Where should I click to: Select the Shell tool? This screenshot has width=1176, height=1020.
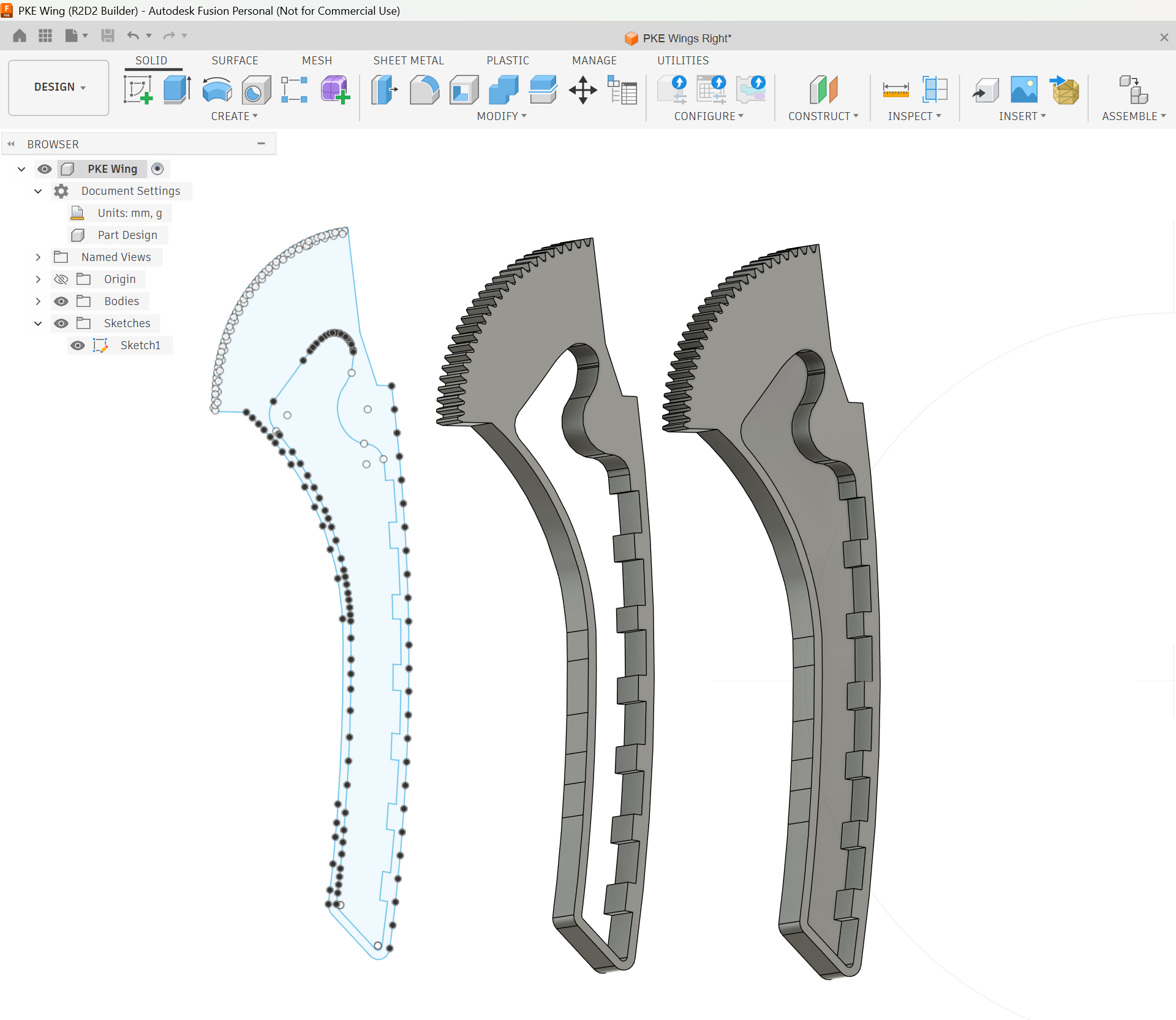464,90
